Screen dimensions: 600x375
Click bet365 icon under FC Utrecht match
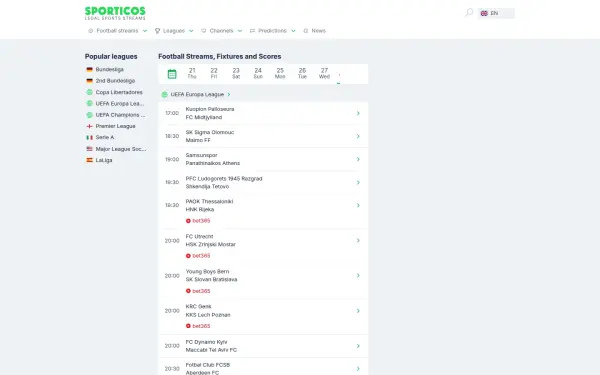188,256
